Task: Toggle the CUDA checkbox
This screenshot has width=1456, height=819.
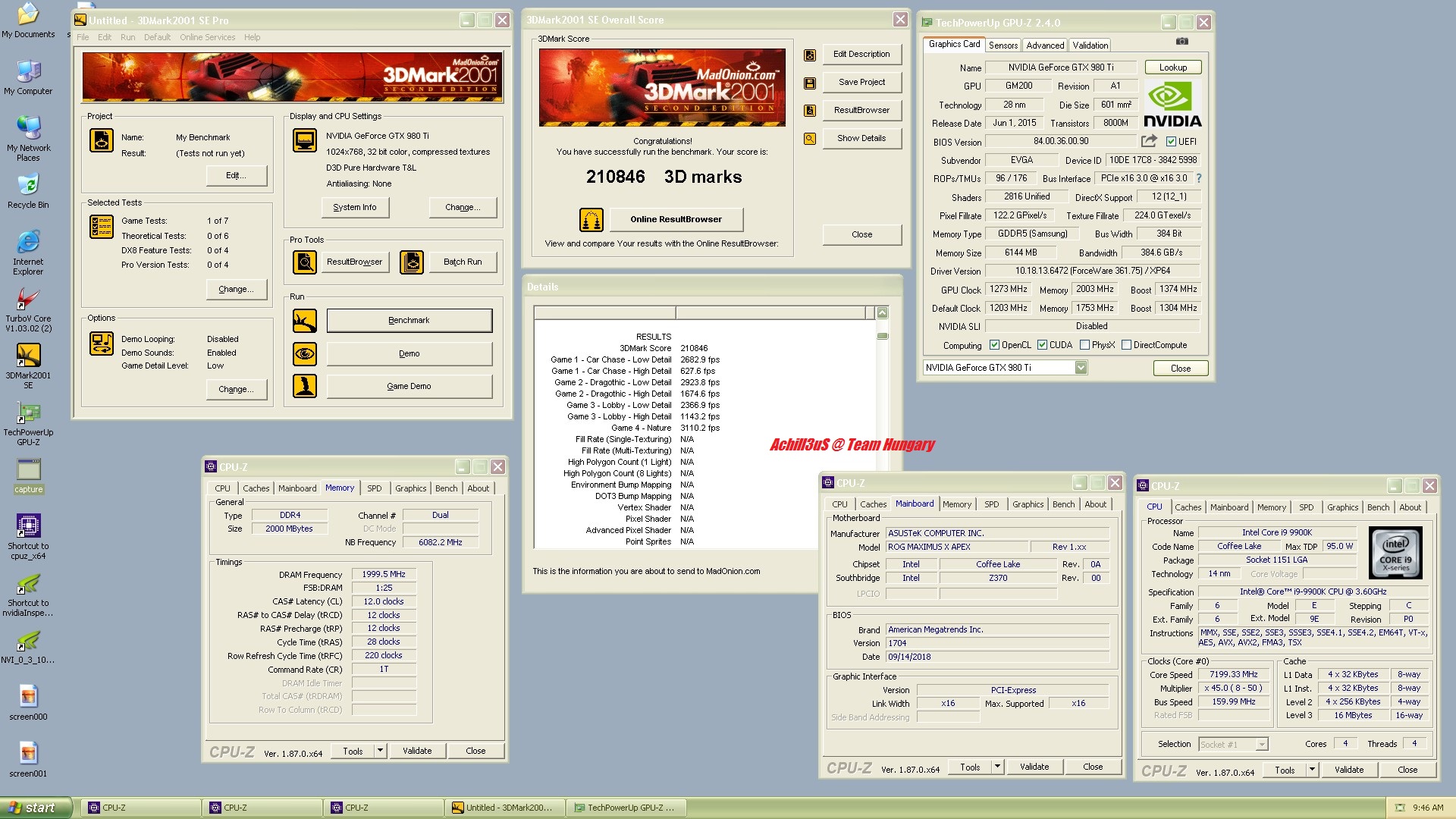Action: [1042, 345]
